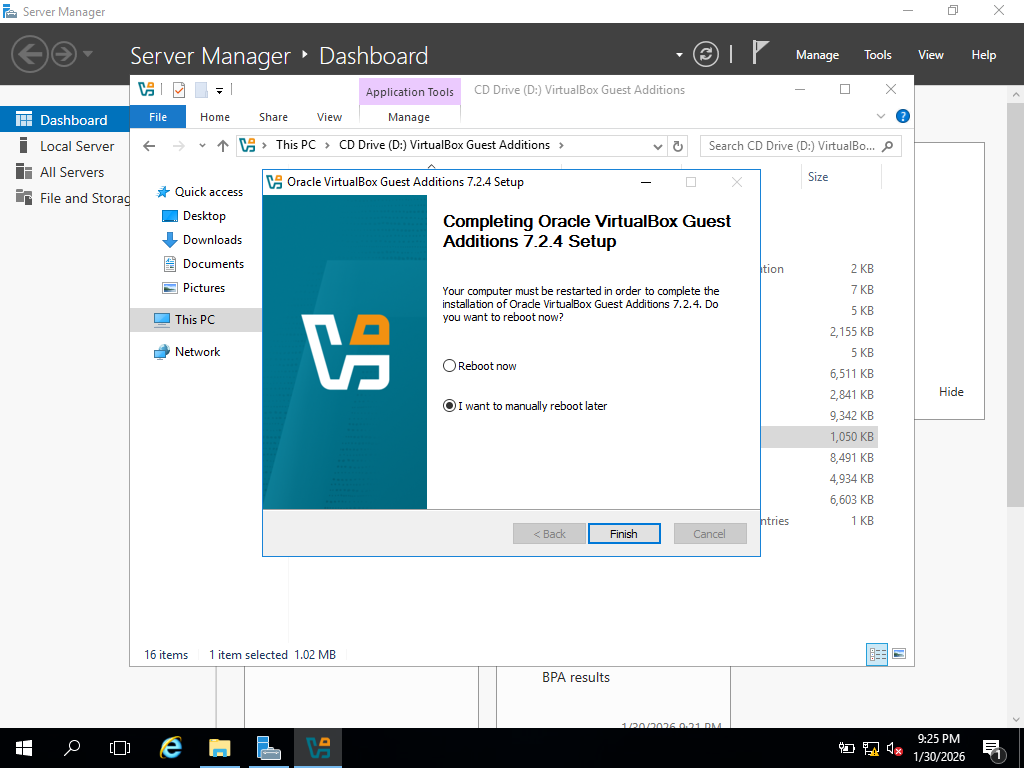Select I want to manually reboot later
1024x768 pixels.
[x=450, y=406]
